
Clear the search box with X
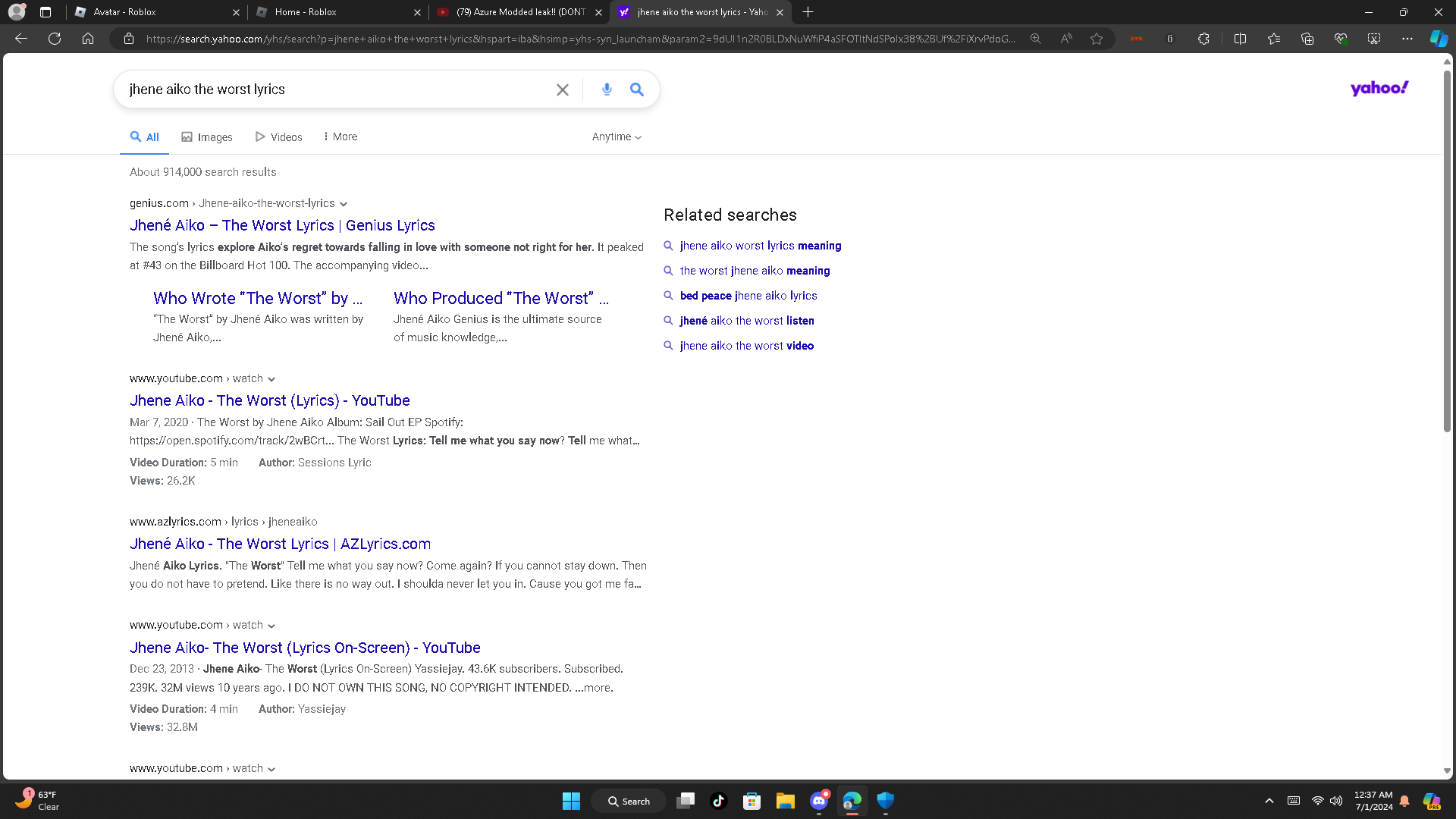pos(563,89)
